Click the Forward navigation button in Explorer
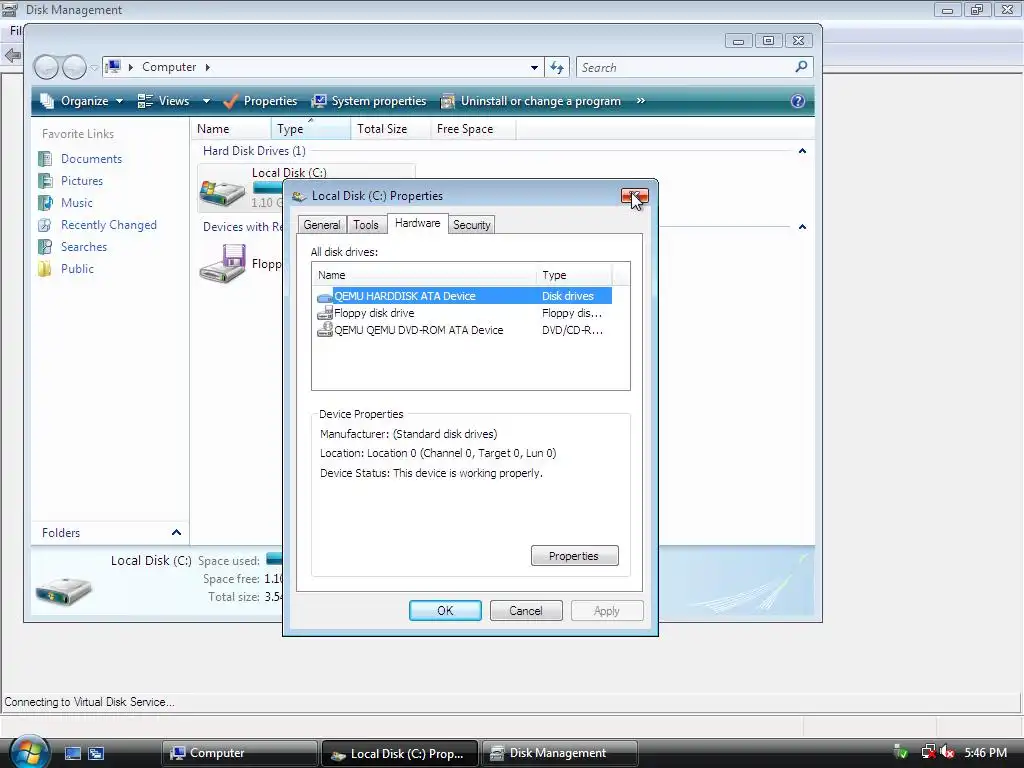Viewport: 1024px width, 768px height. (x=74, y=67)
